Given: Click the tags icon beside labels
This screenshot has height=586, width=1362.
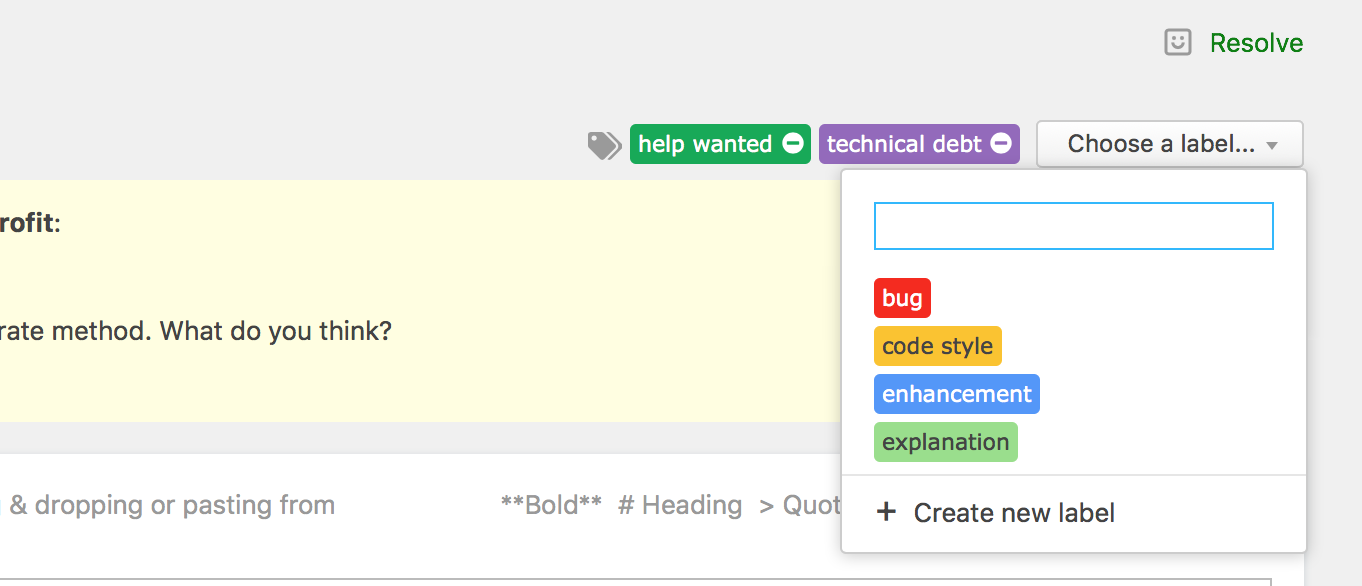Looking at the screenshot, I should pos(604,145).
